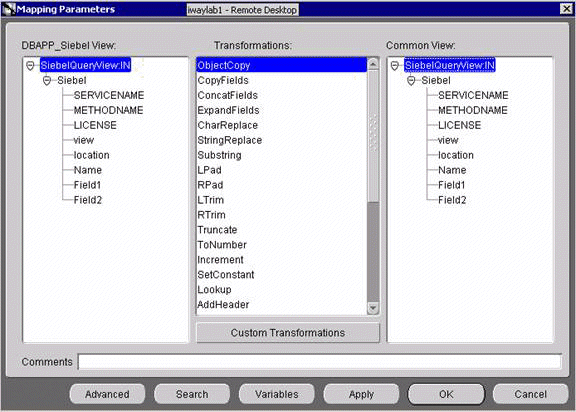The image size is (576, 412).
Task: Choose Substring transformation
Action: pyautogui.click(x=281, y=155)
